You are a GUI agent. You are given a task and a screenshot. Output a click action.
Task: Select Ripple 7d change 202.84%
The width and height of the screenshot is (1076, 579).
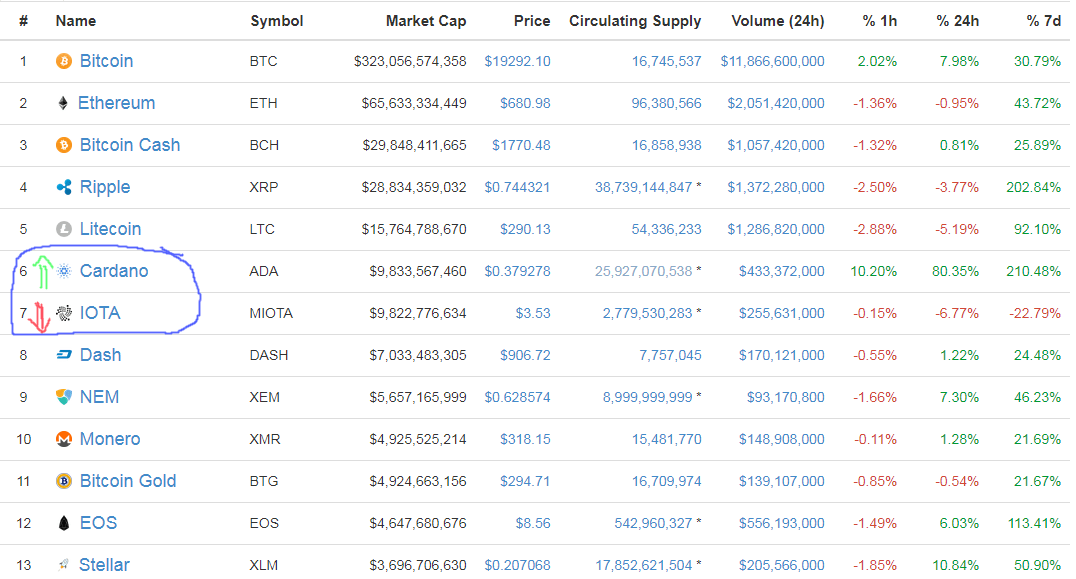coord(1033,187)
